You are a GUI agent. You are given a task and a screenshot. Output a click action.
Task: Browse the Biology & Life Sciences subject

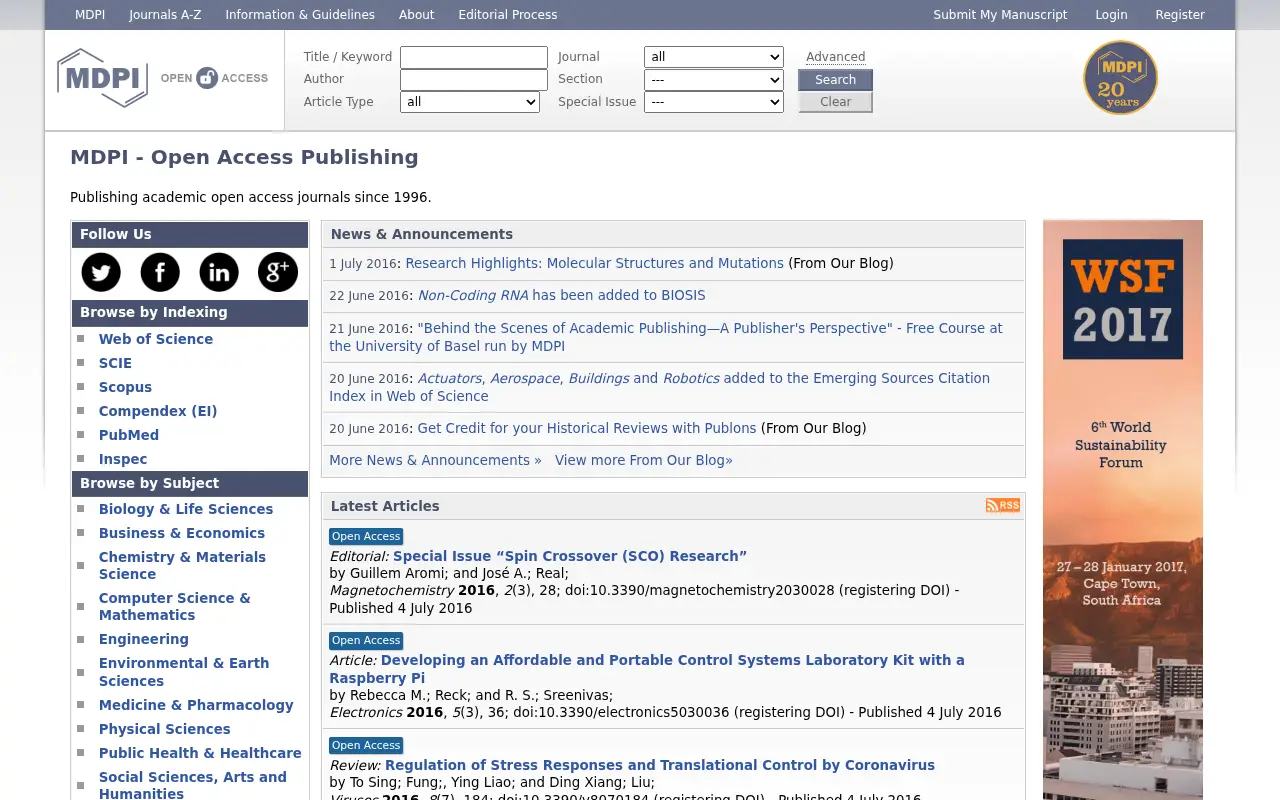(186, 509)
